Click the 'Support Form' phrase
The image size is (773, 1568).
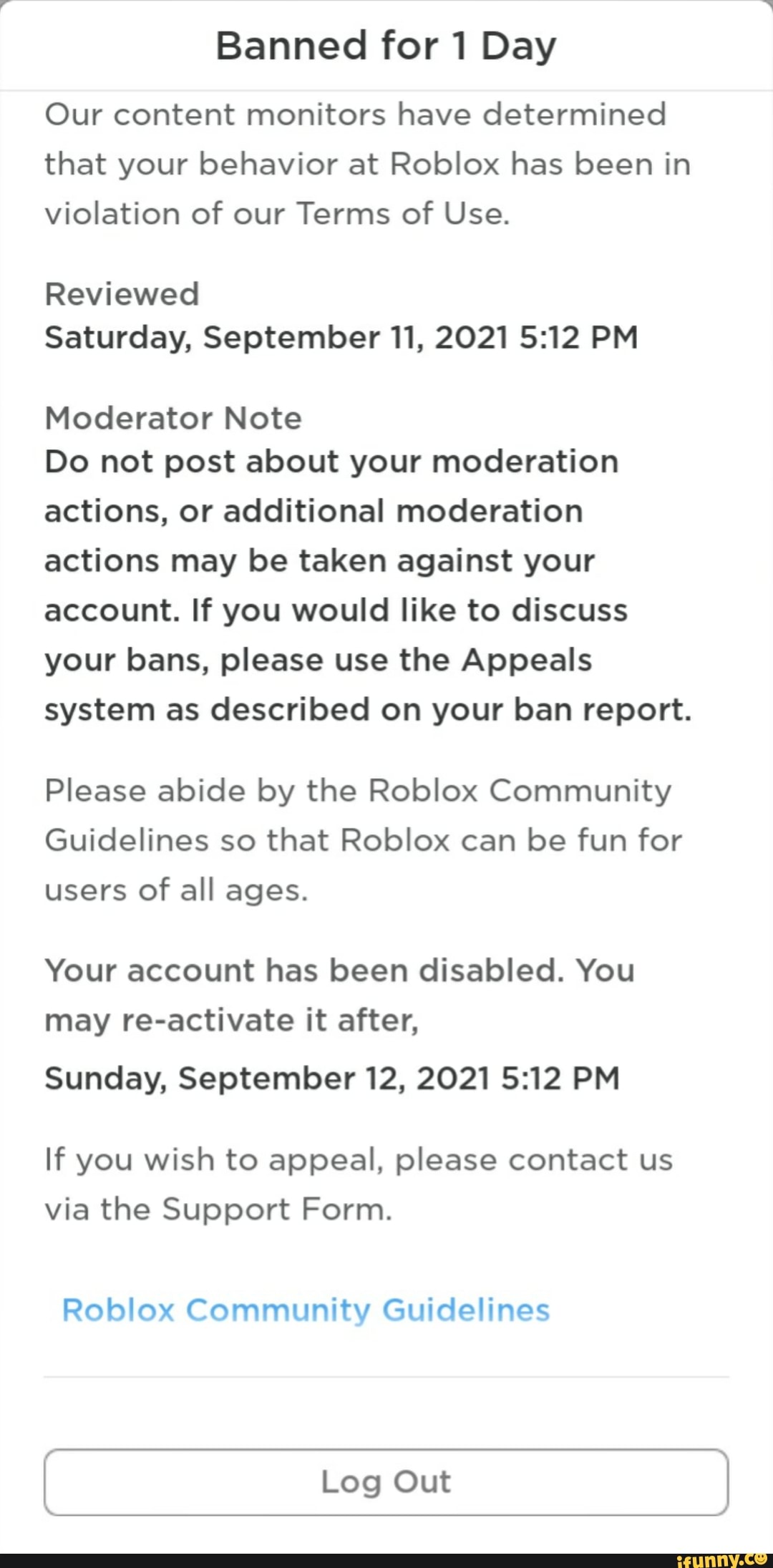277,1209
